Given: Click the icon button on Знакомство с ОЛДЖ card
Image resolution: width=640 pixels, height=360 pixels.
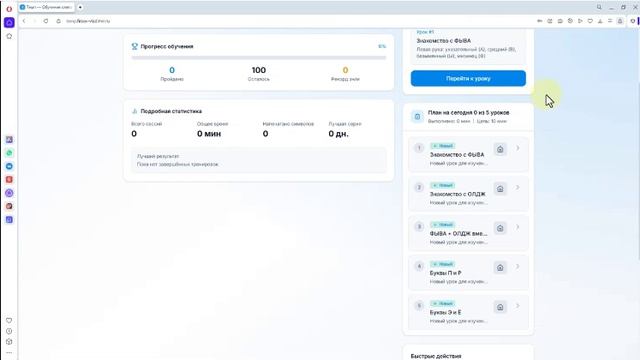Looking at the screenshot, I should 500,189.
